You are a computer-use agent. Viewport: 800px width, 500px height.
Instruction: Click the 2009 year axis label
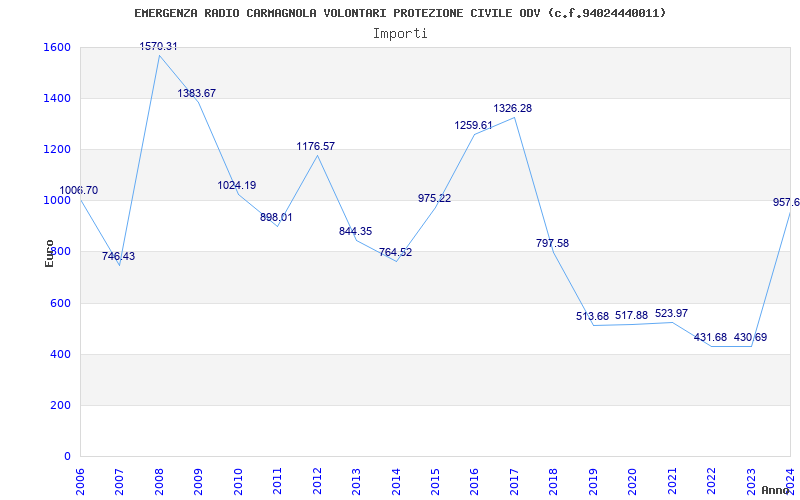click(198, 481)
